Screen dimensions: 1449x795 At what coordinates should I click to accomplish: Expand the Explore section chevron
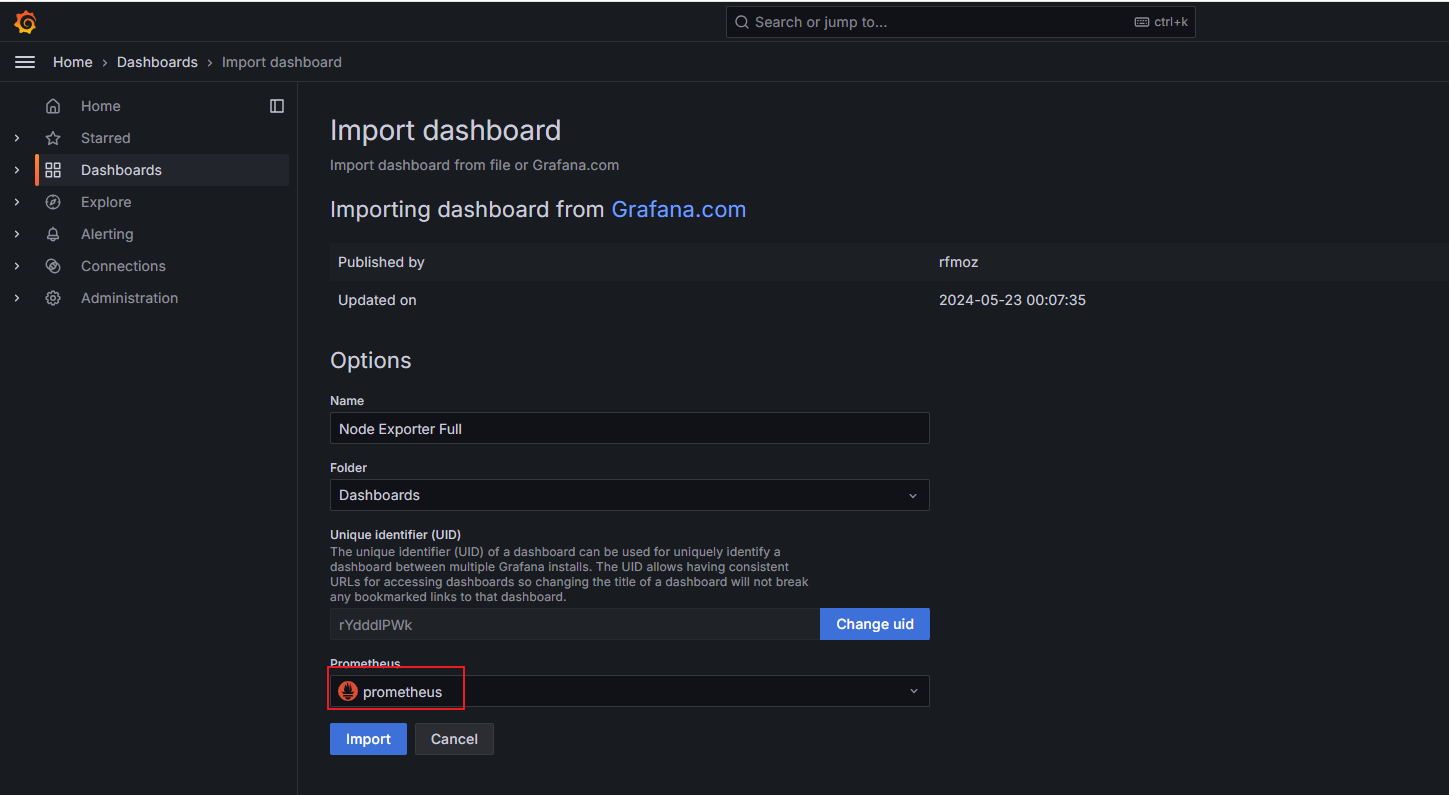[x=17, y=202]
